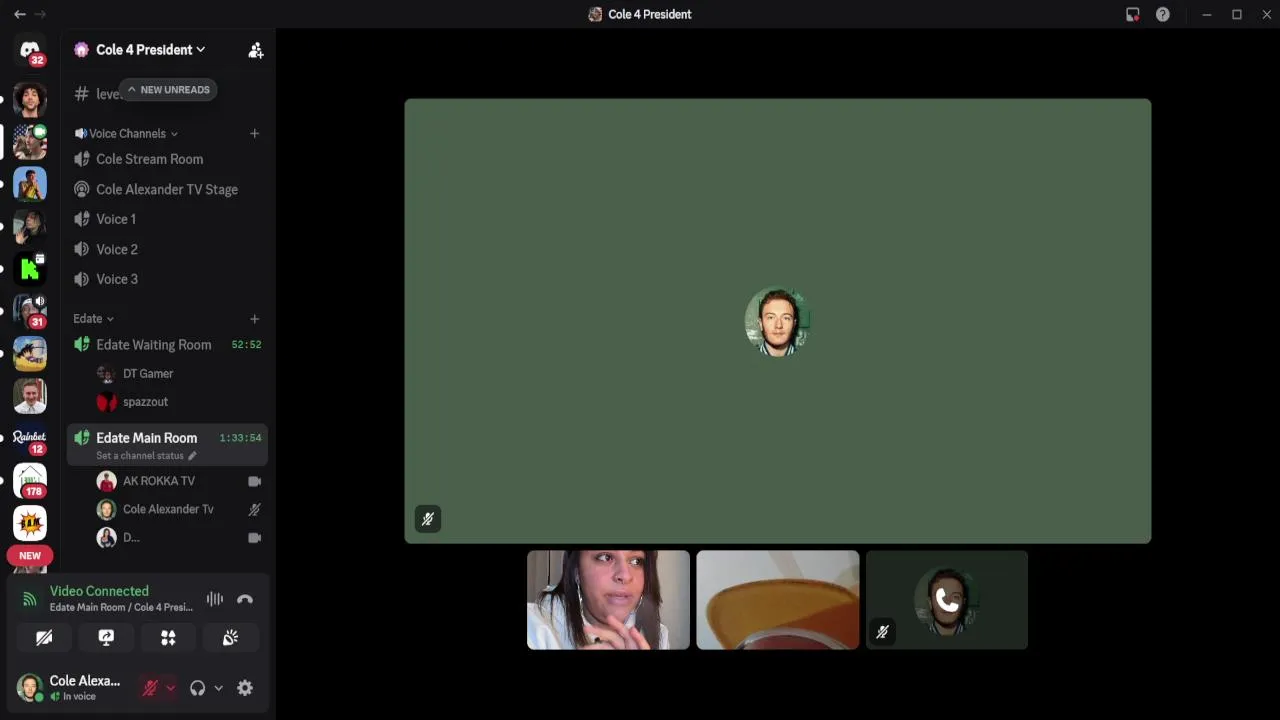Open activities launcher icon
1280x720 pixels.
point(168,638)
